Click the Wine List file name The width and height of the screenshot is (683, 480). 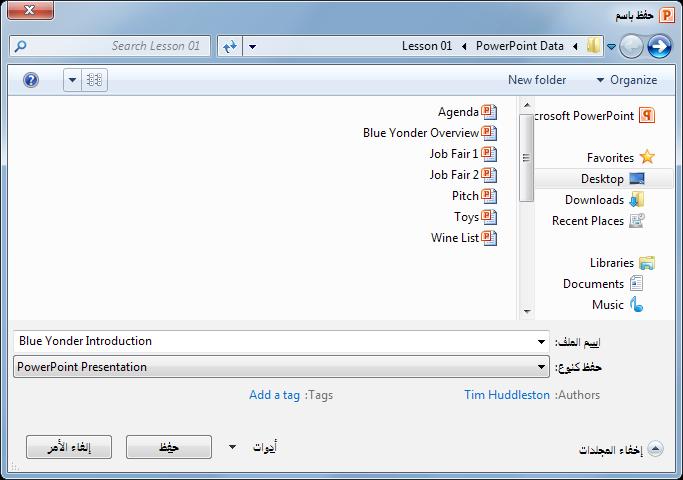455,237
